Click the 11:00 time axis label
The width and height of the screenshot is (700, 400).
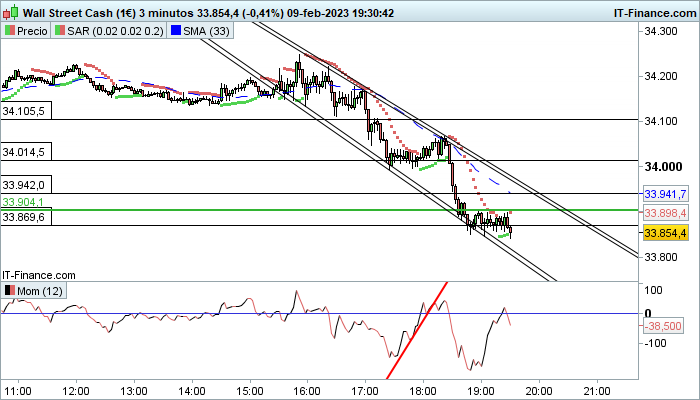[x=20, y=392]
